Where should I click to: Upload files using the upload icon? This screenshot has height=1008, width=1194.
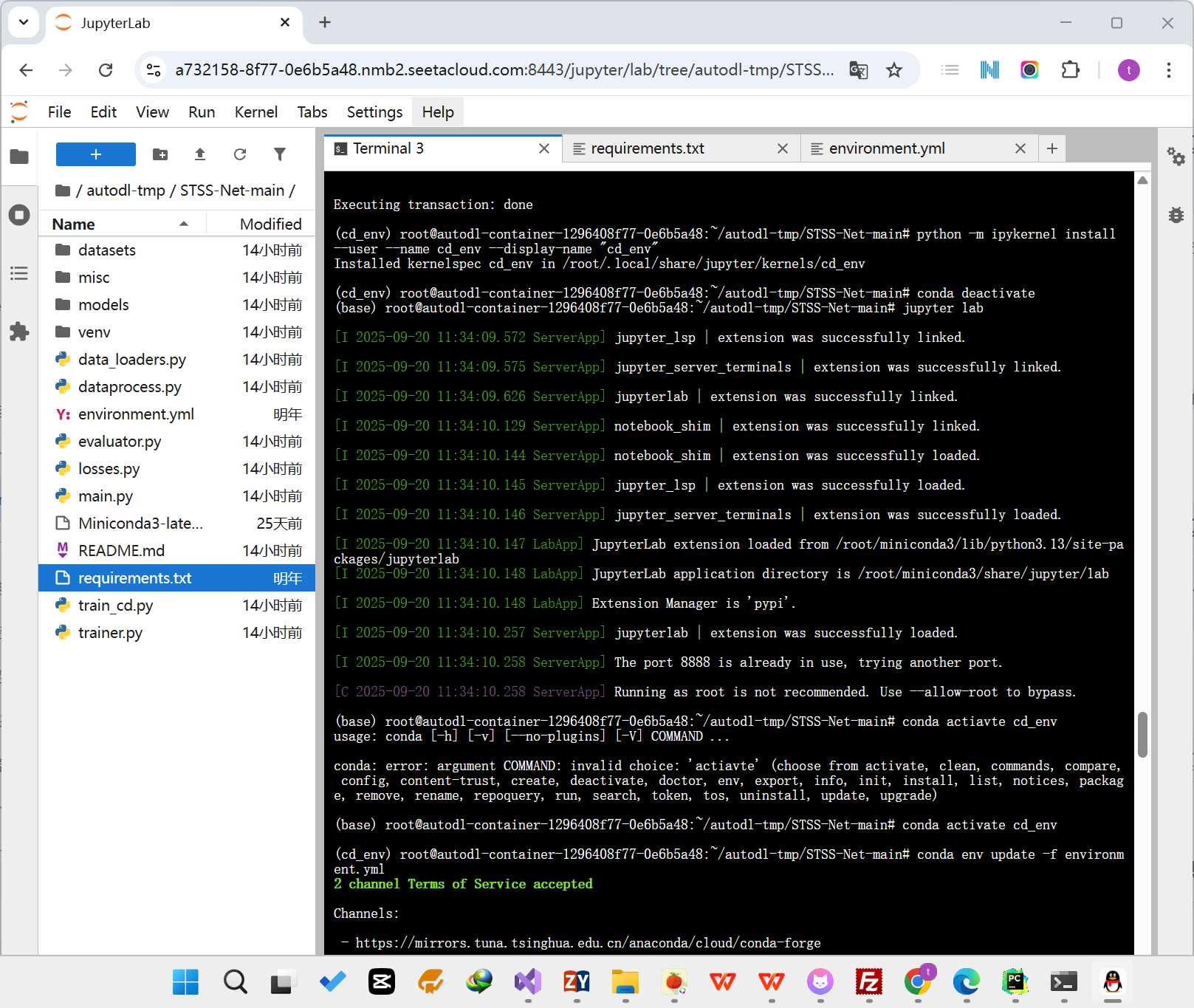click(199, 154)
